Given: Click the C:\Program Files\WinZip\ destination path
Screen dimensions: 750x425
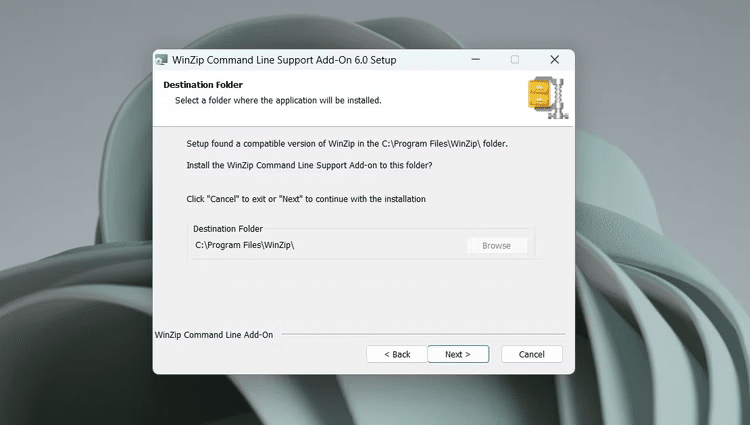Looking at the screenshot, I should [x=244, y=246].
